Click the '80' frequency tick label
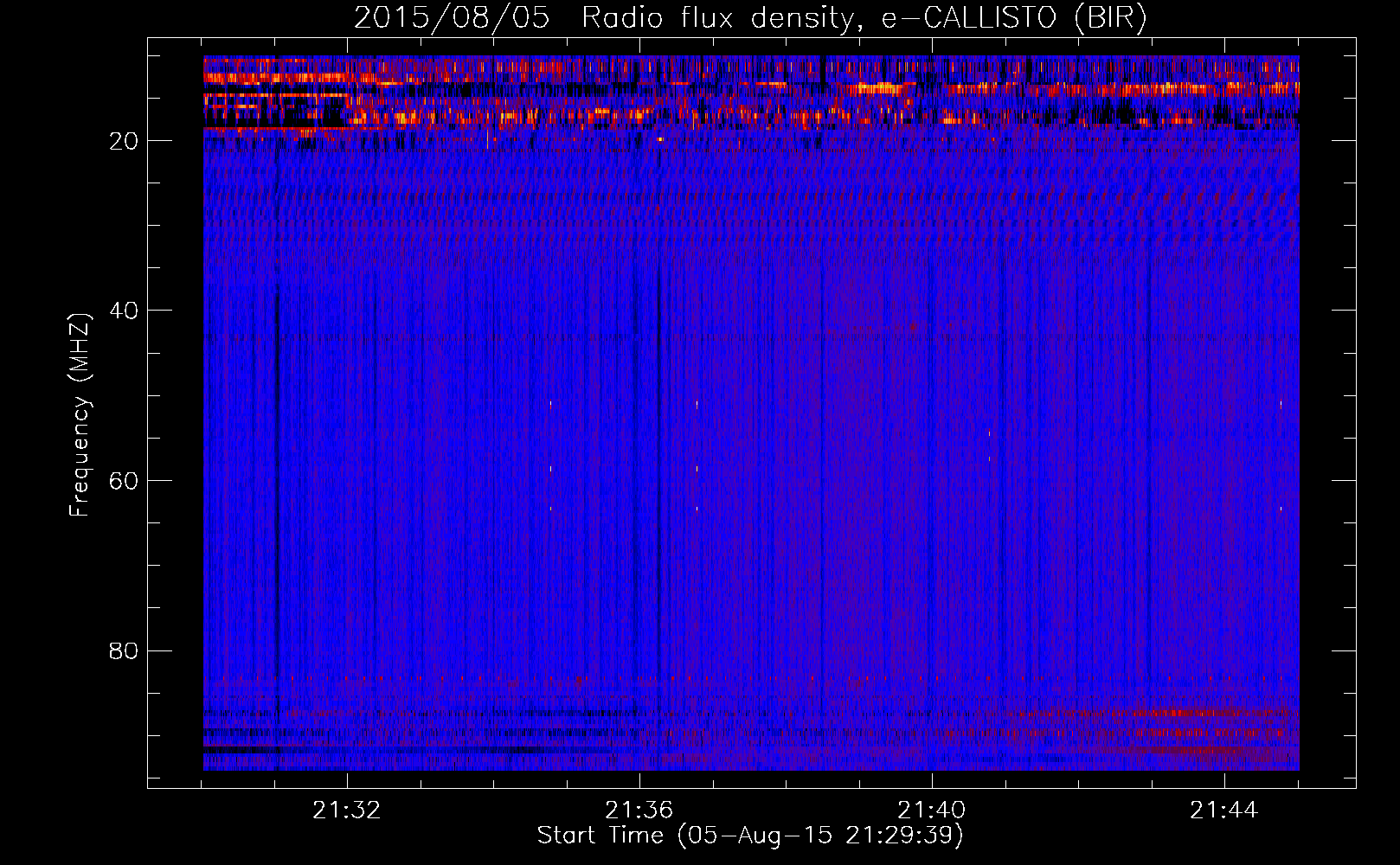1400x865 pixels. 124,650
